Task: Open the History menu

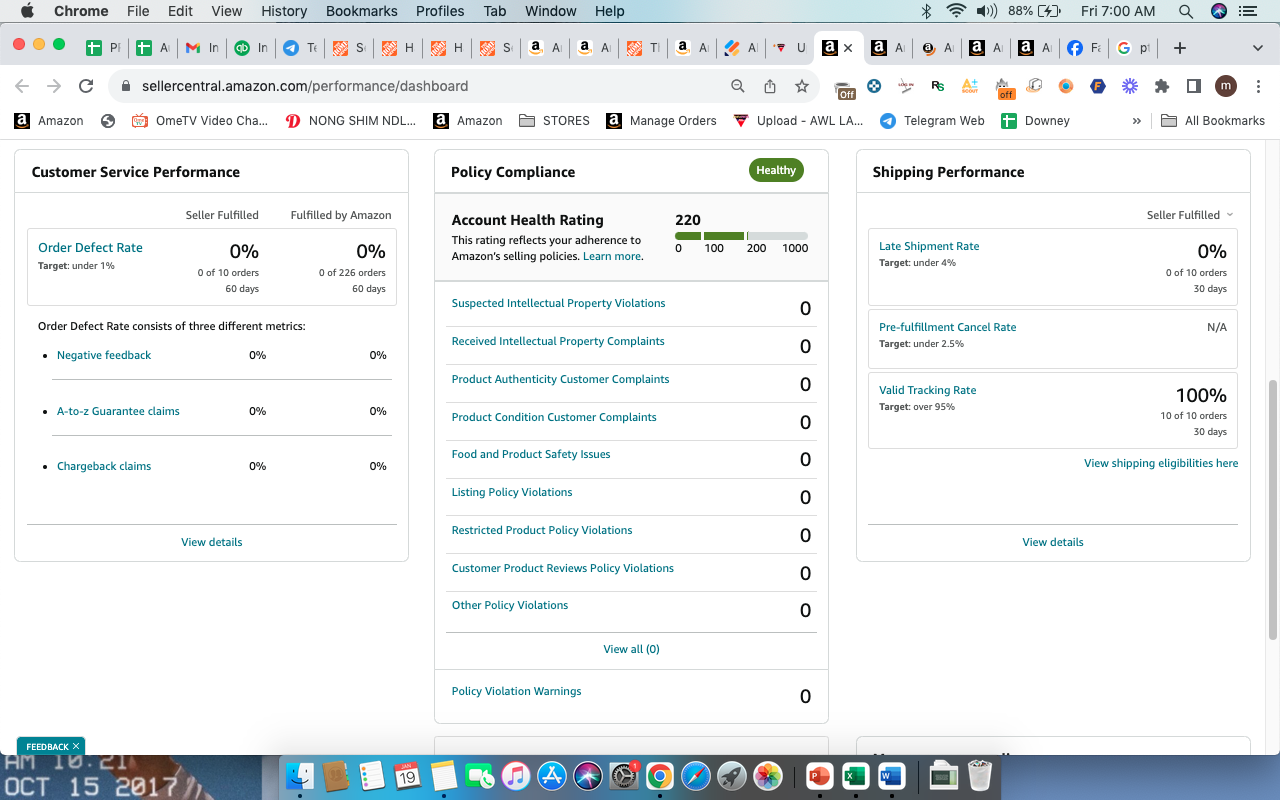Action: point(284,11)
